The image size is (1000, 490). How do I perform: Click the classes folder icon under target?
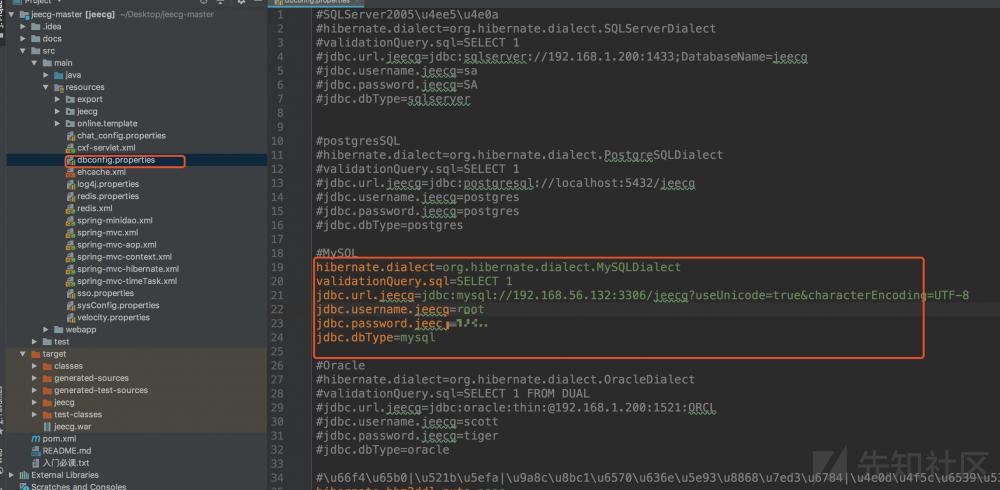point(47,366)
